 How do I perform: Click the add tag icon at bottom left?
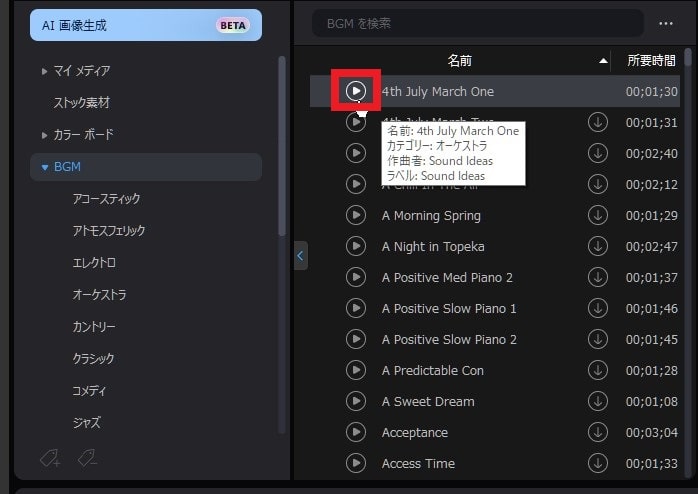(x=49, y=458)
